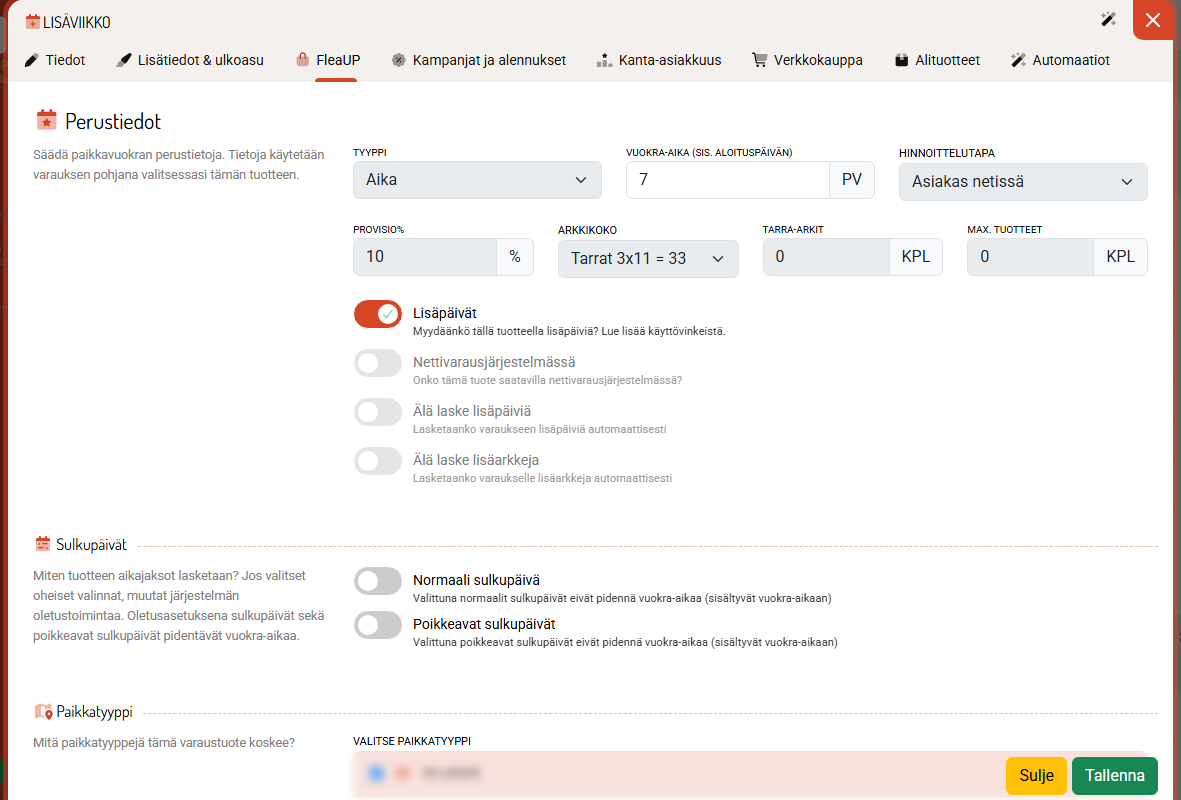
Task: Toggle Älä laske lisäarkkeja switch
Action: 378,461
